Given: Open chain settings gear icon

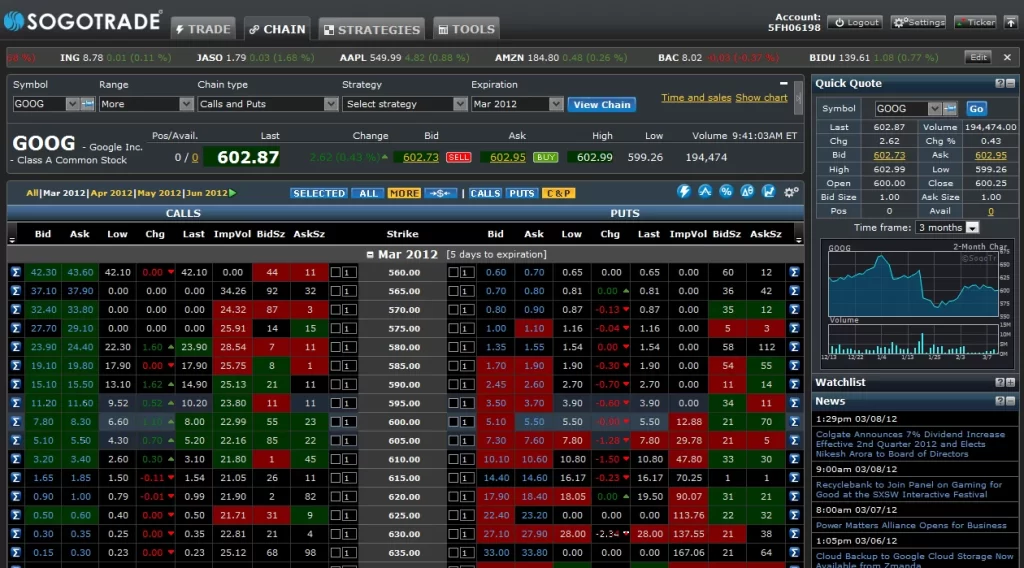Looking at the screenshot, I should click(791, 192).
